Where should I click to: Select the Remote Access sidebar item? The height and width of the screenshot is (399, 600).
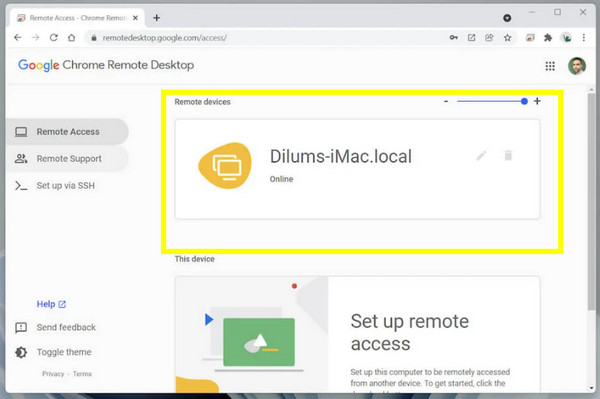[68, 132]
